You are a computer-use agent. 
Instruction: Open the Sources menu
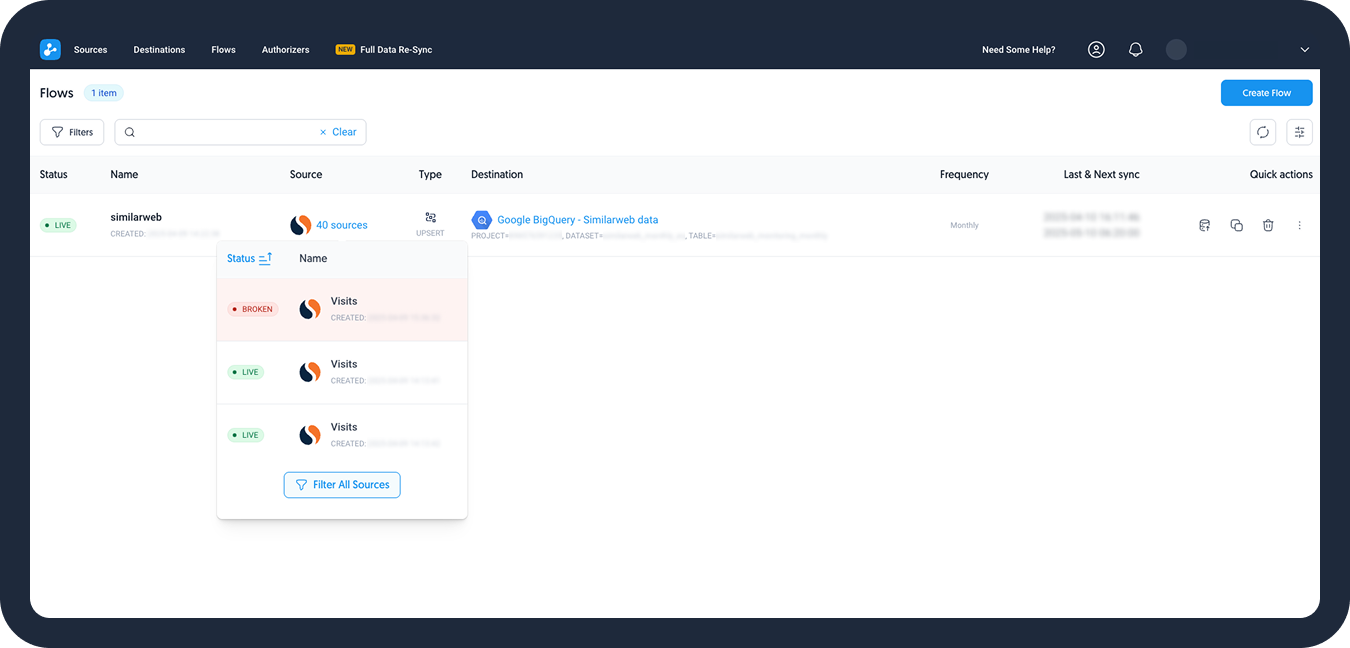[90, 50]
